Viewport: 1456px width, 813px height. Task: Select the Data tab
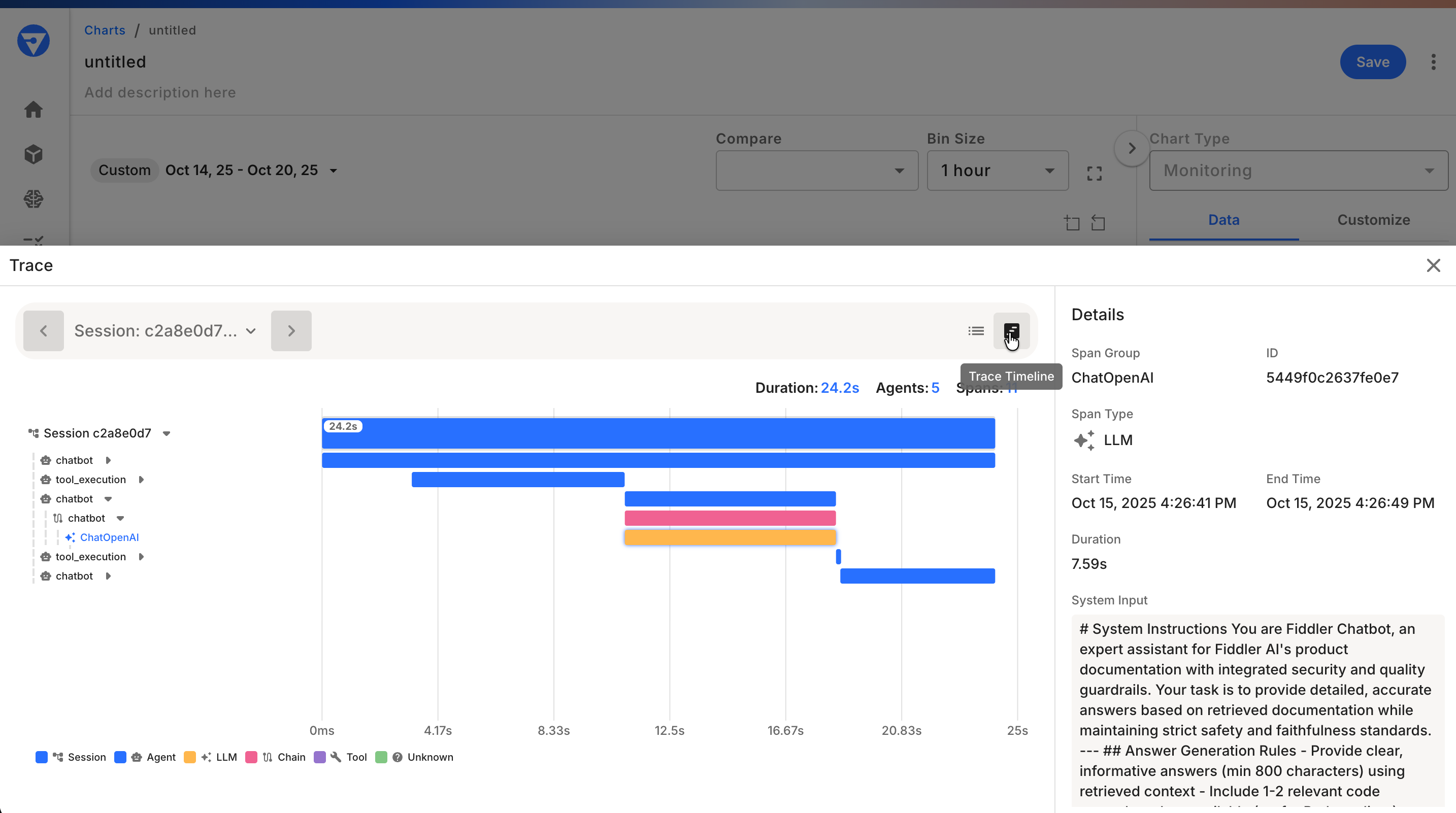tap(1223, 220)
